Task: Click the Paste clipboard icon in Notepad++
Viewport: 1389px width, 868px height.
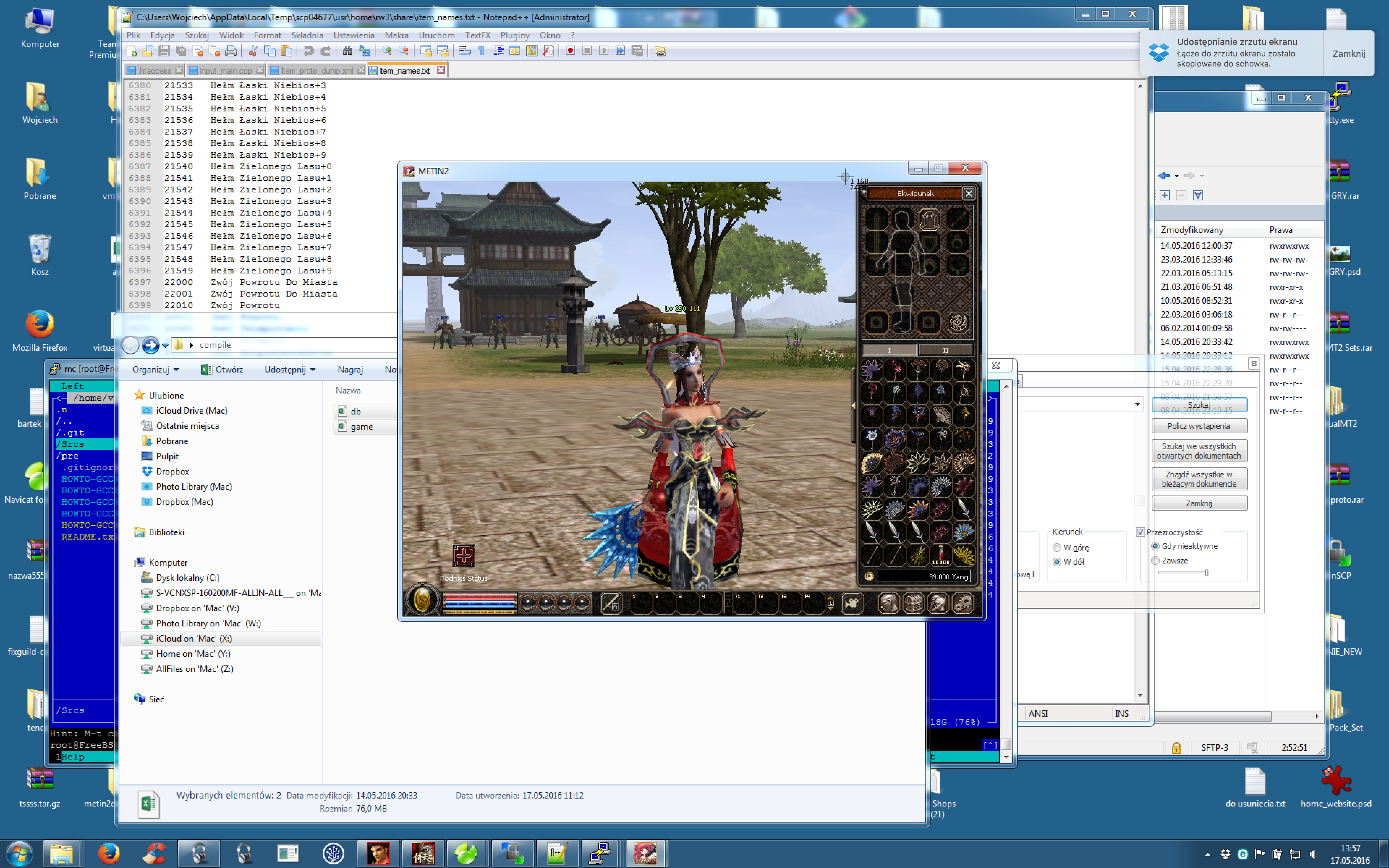Action: click(286, 51)
